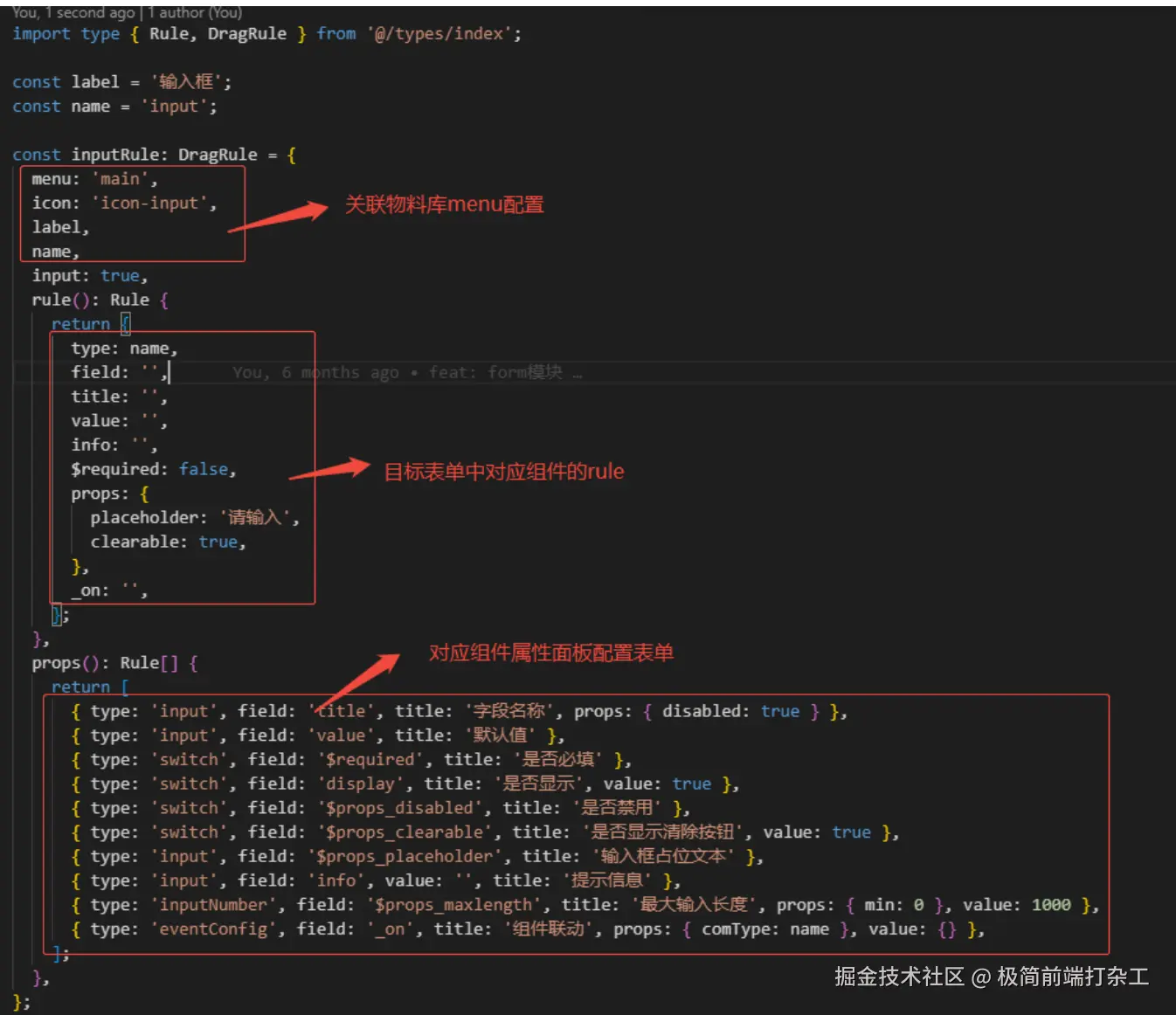The width and height of the screenshot is (1176, 1015).
Task: Click the $required: false value
Action: click(x=204, y=470)
